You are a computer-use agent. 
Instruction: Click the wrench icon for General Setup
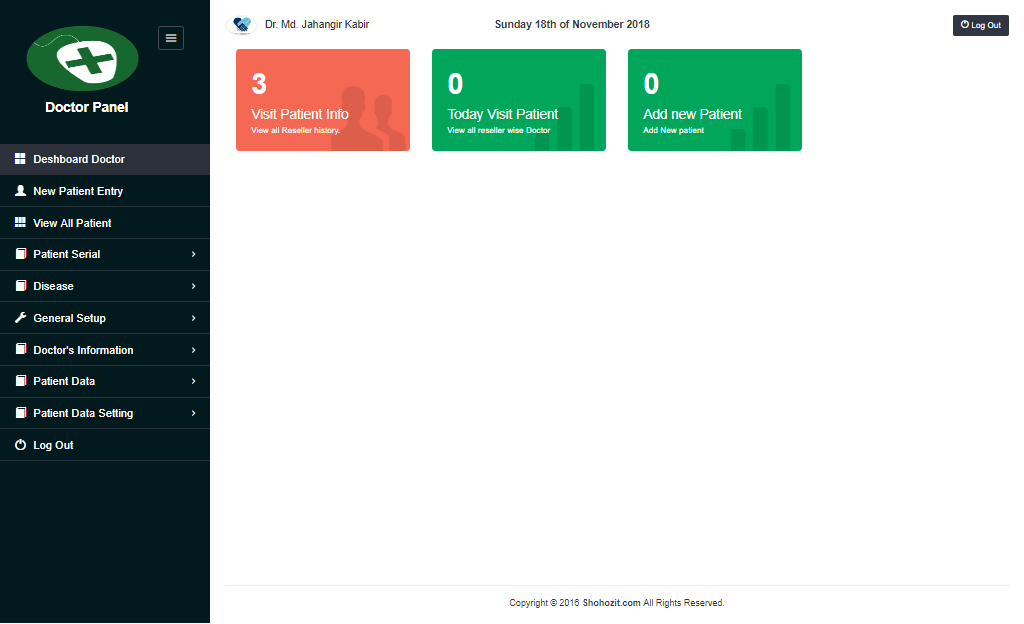pos(20,318)
